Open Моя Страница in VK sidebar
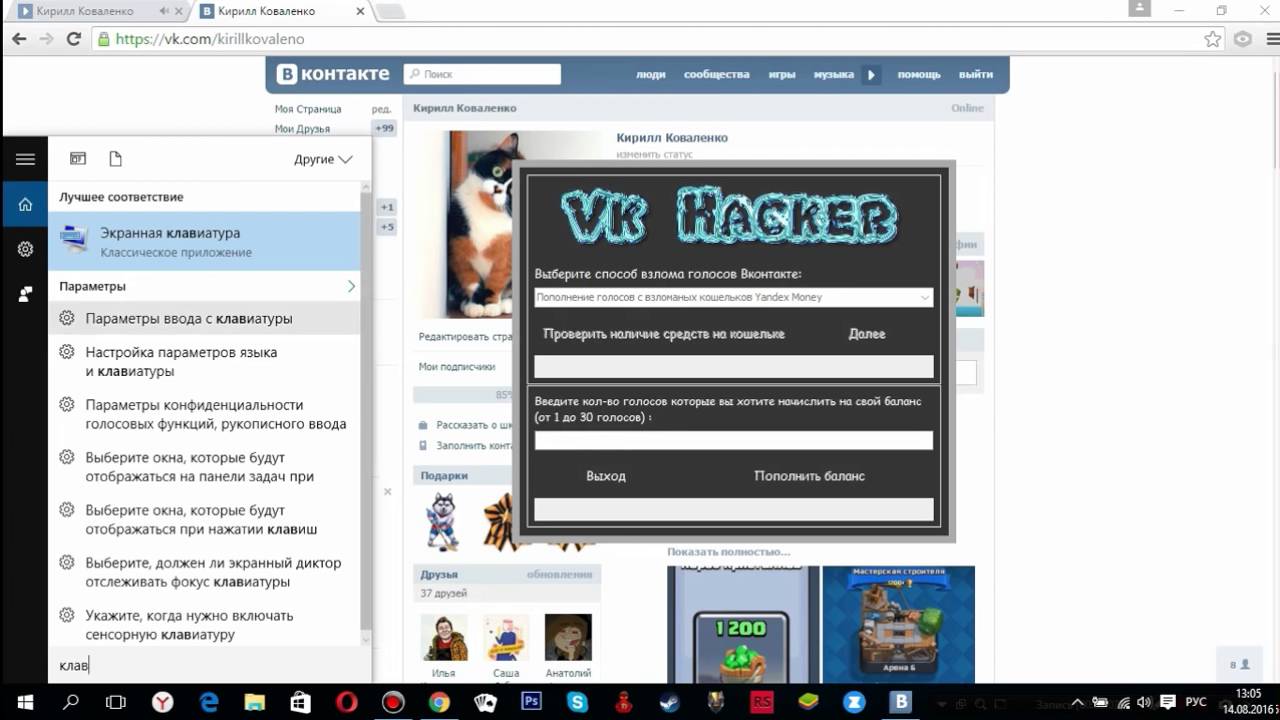The width and height of the screenshot is (1280, 720). (308, 109)
